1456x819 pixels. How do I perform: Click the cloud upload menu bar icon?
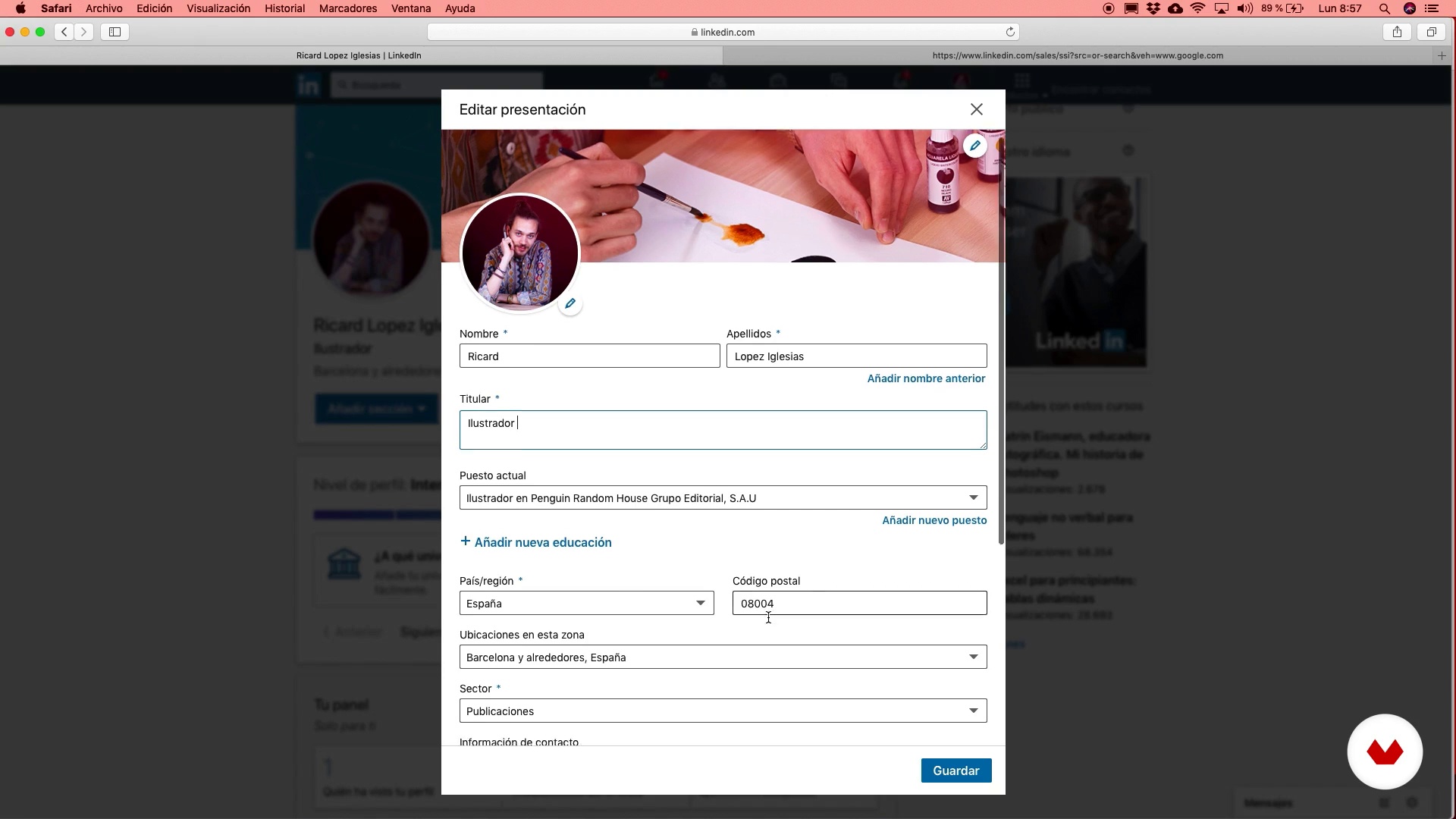tap(1175, 8)
